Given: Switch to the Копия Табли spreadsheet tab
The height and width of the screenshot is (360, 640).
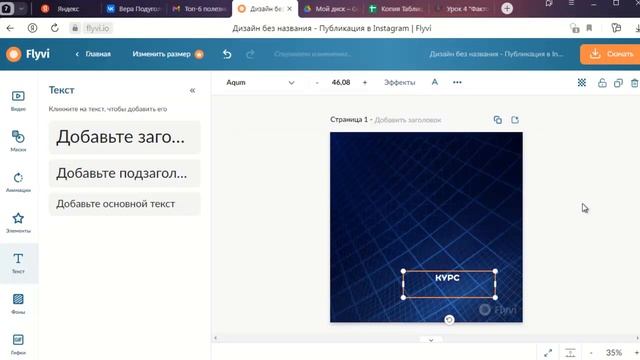Looking at the screenshot, I should coord(396,9).
